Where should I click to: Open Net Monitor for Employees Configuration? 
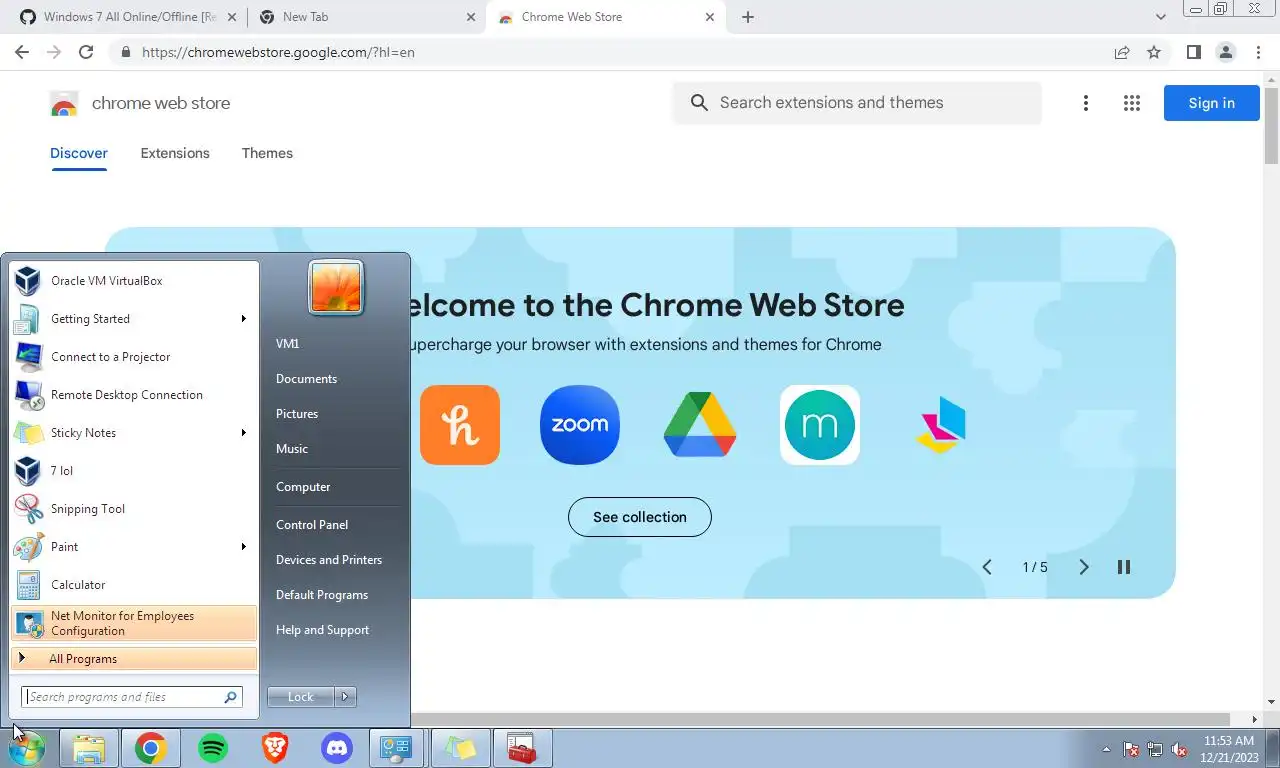134,623
